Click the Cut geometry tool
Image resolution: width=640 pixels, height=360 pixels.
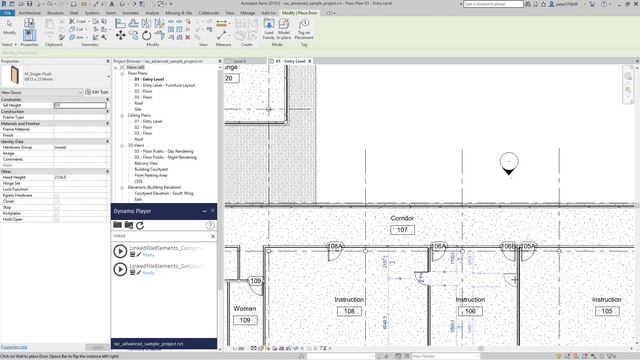(x=77, y=29)
